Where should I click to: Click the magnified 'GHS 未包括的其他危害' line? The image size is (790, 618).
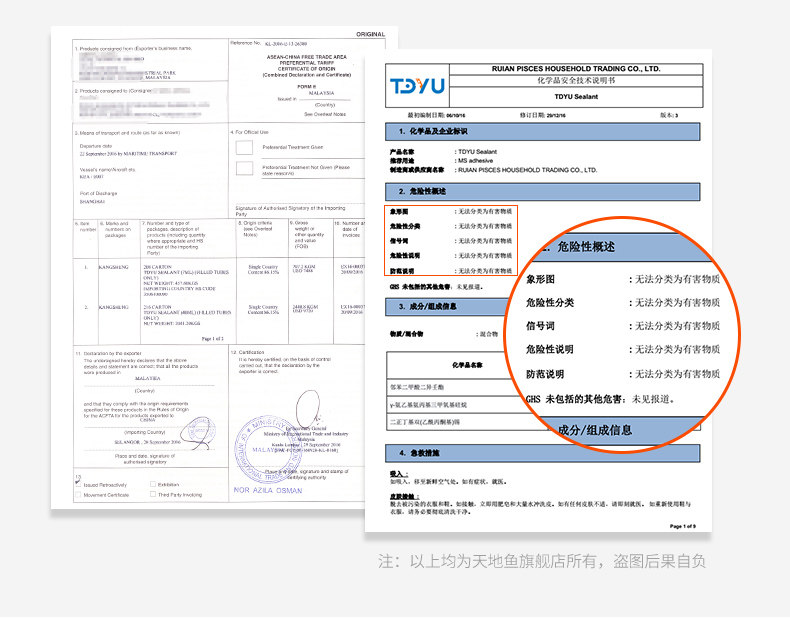coord(600,399)
